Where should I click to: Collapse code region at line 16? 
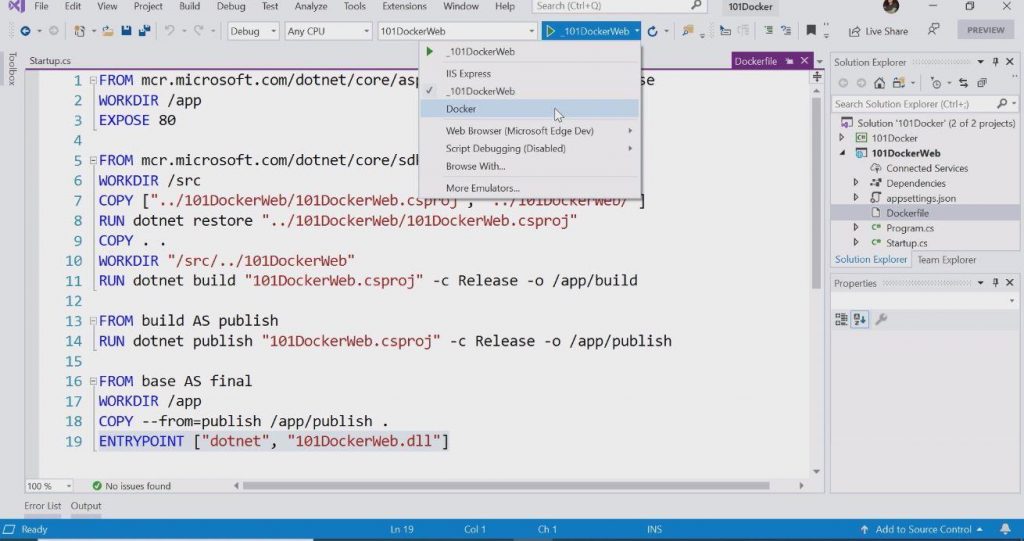(x=93, y=381)
